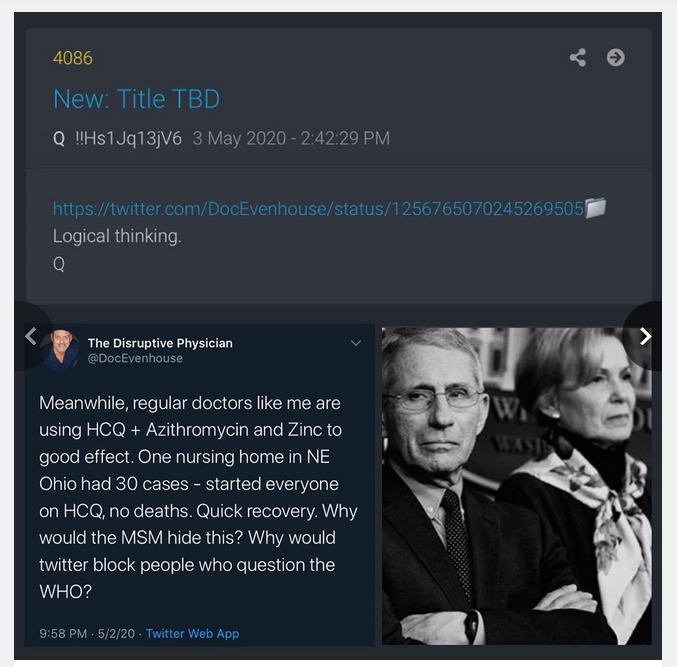Open post via the arrow-in-circle icon
Image resolution: width=677 pixels, height=667 pixels.
click(615, 57)
